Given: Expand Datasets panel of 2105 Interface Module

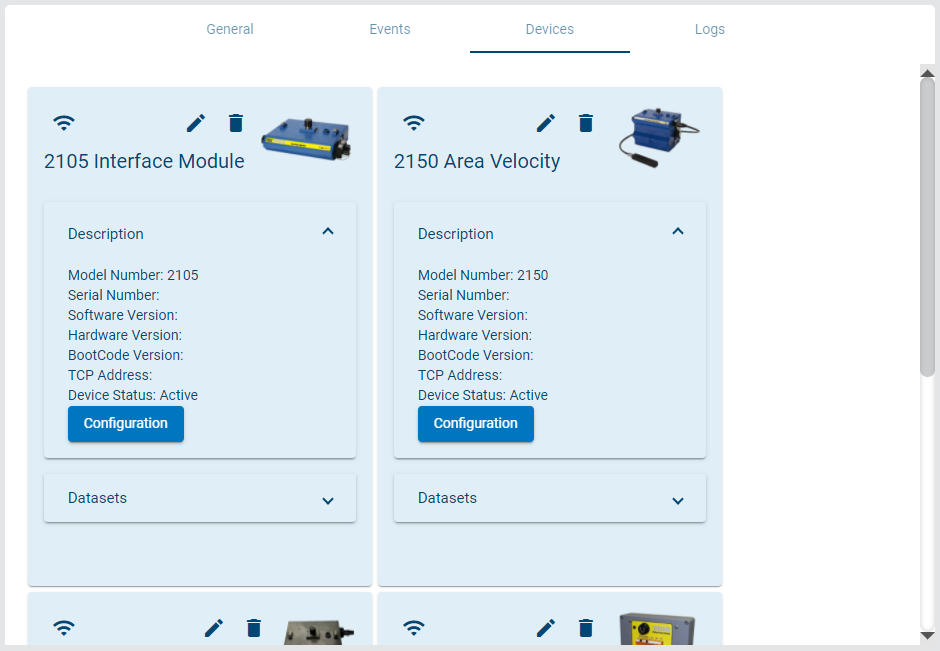Looking at the screenshot, I should point(328,501).
